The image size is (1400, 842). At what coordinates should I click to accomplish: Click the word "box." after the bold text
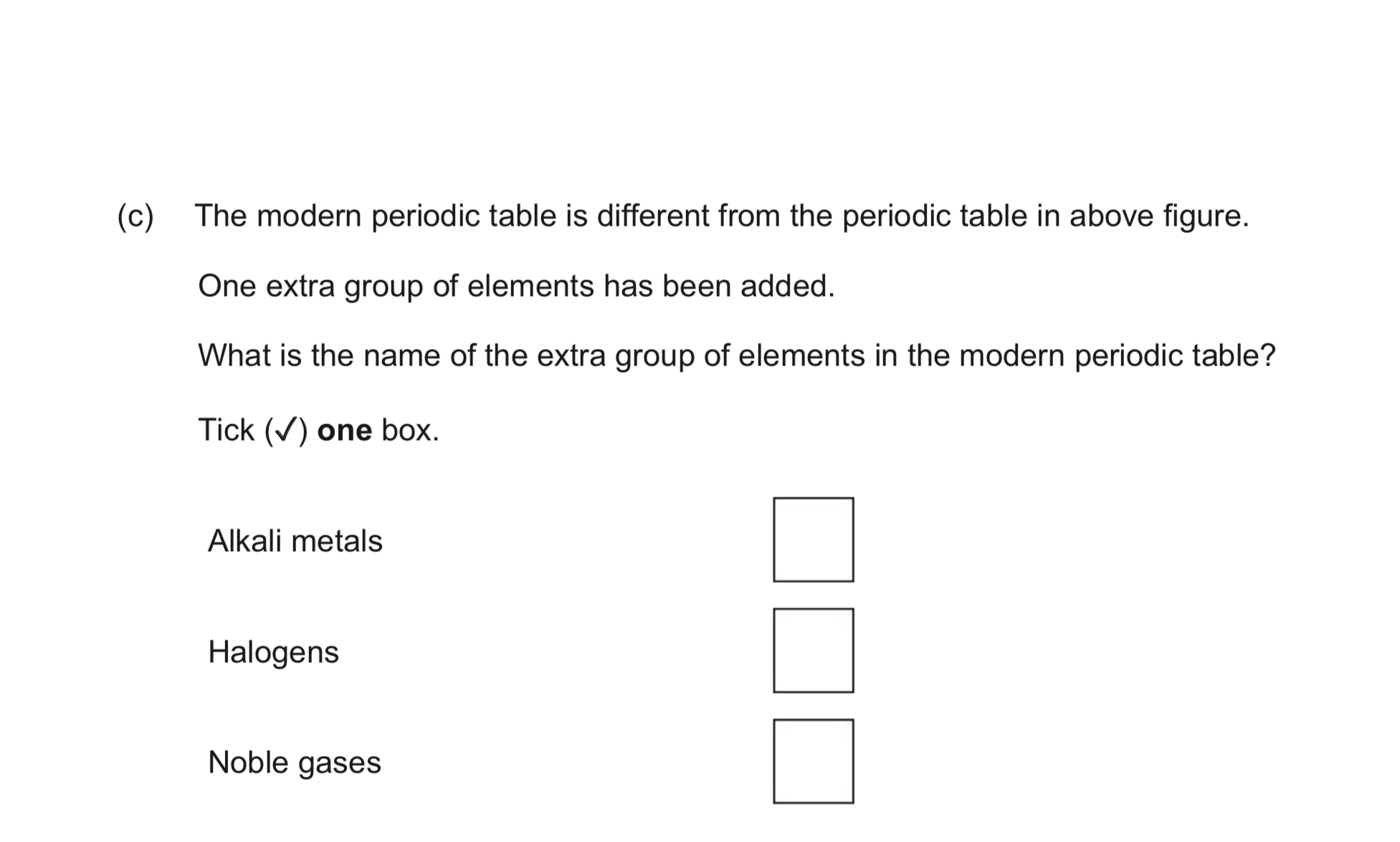[x=410, y=430]
